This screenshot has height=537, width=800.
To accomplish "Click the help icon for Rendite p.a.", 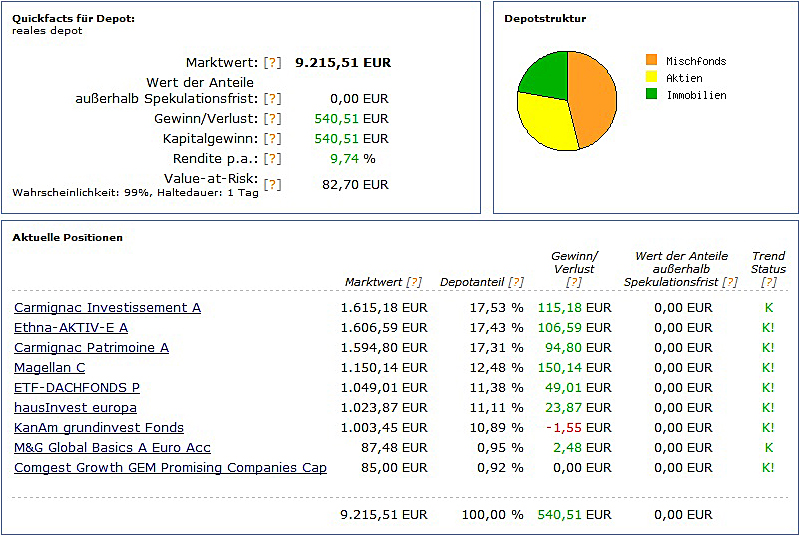I will pos(272,159).
